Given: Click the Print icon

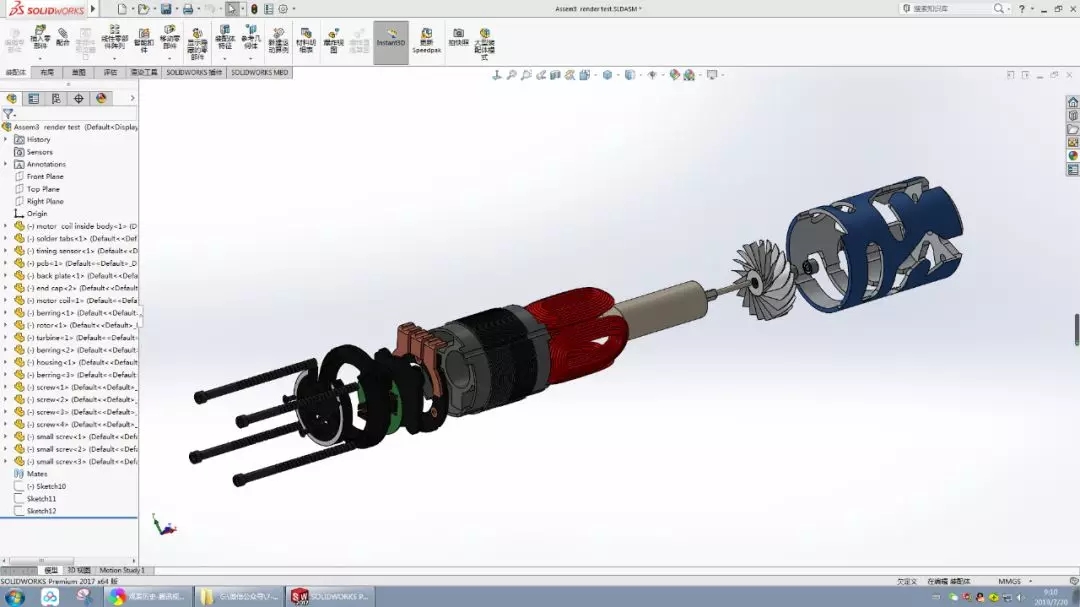Looking at the screenshot, I should tap(187, 9).
